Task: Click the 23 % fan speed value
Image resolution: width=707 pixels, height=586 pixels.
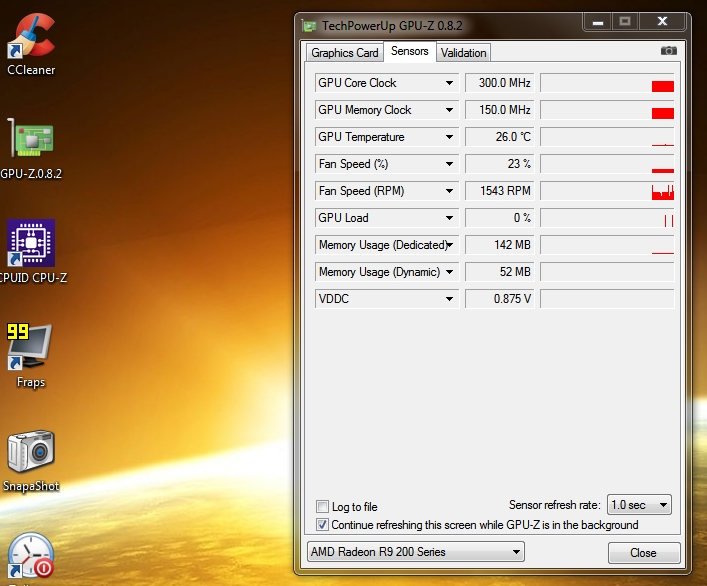Action: (x=500, y=164)
